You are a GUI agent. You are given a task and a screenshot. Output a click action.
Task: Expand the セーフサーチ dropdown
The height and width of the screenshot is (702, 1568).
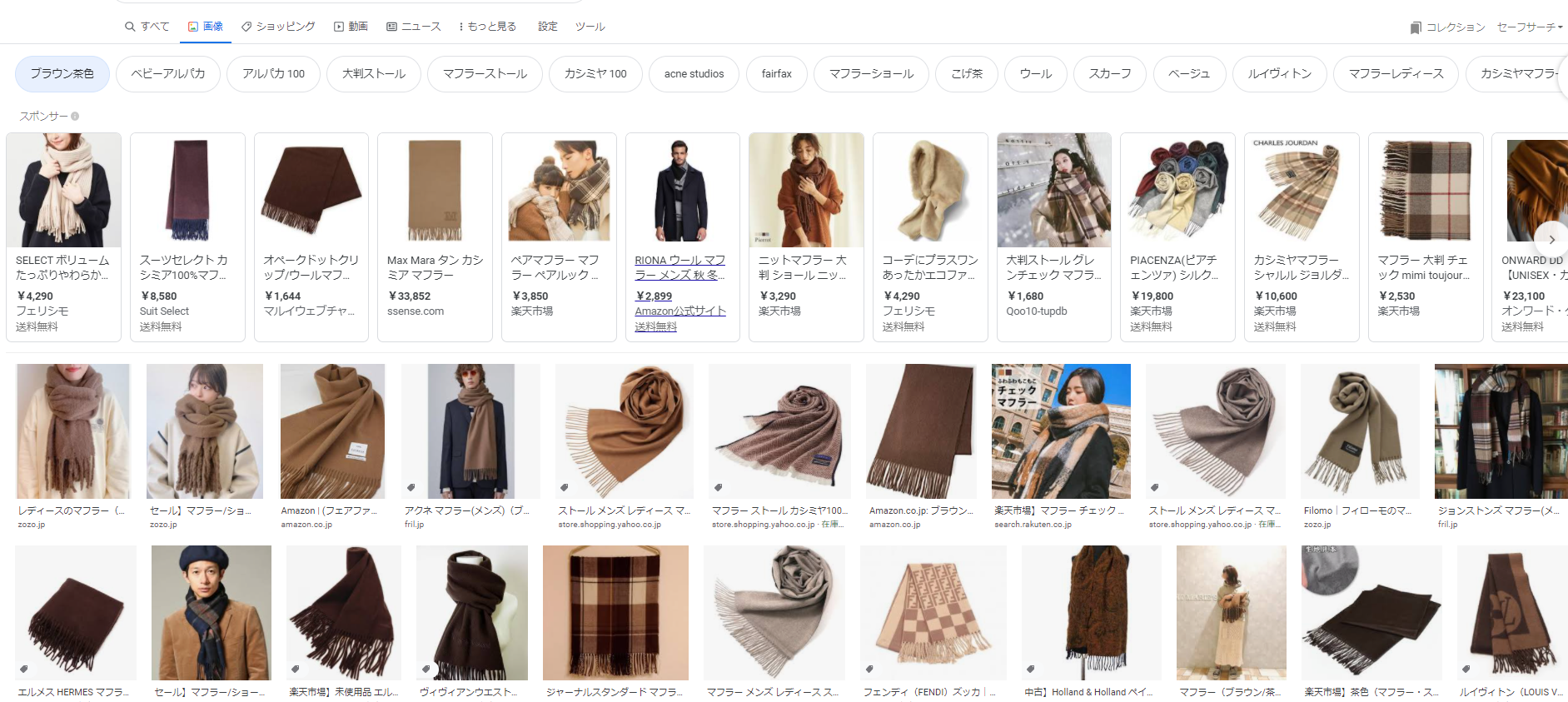pyautogui.click(x=1530, y=27)
